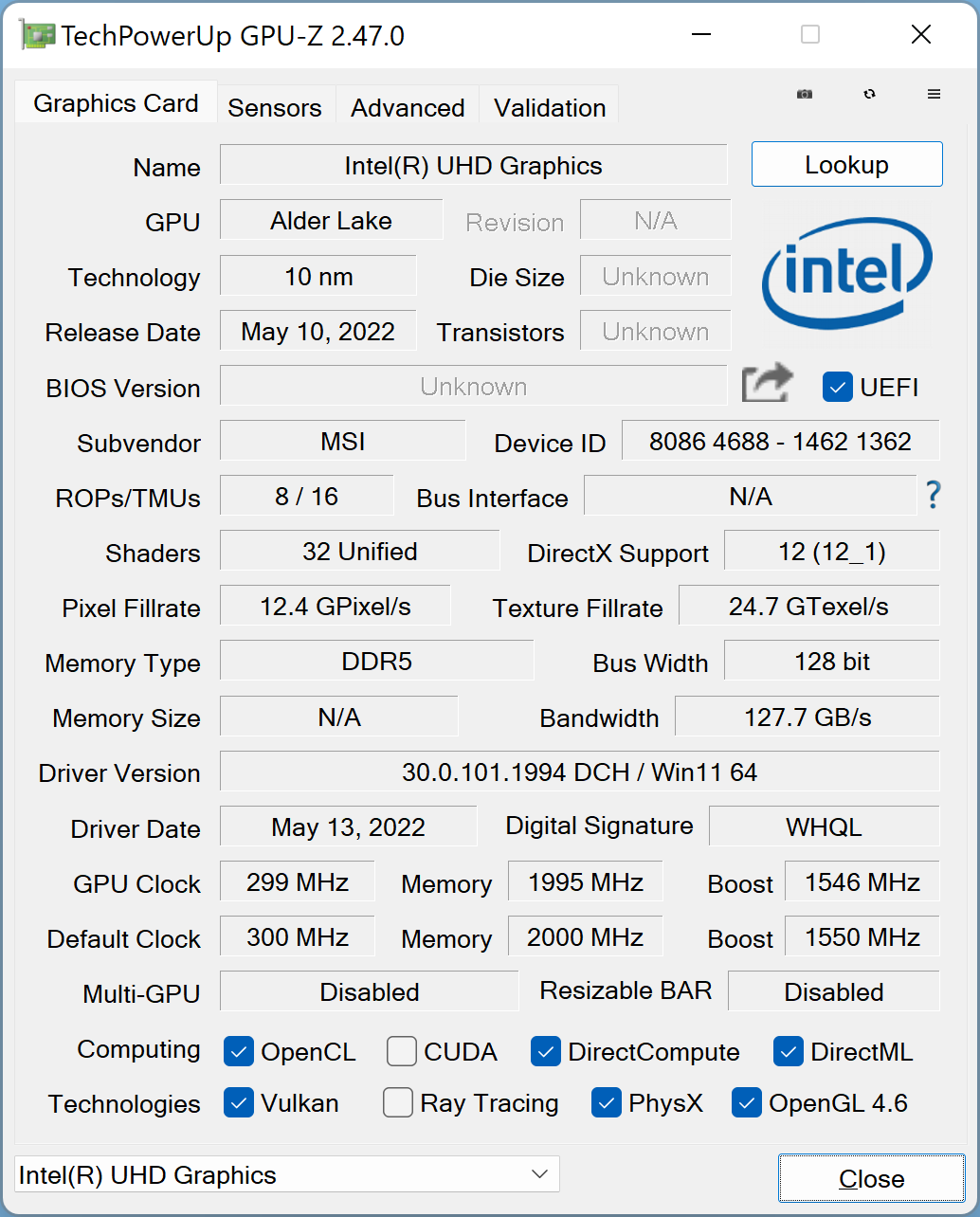
Task: Click the Bus Interface question mark help icon
Action: (933, 496)
